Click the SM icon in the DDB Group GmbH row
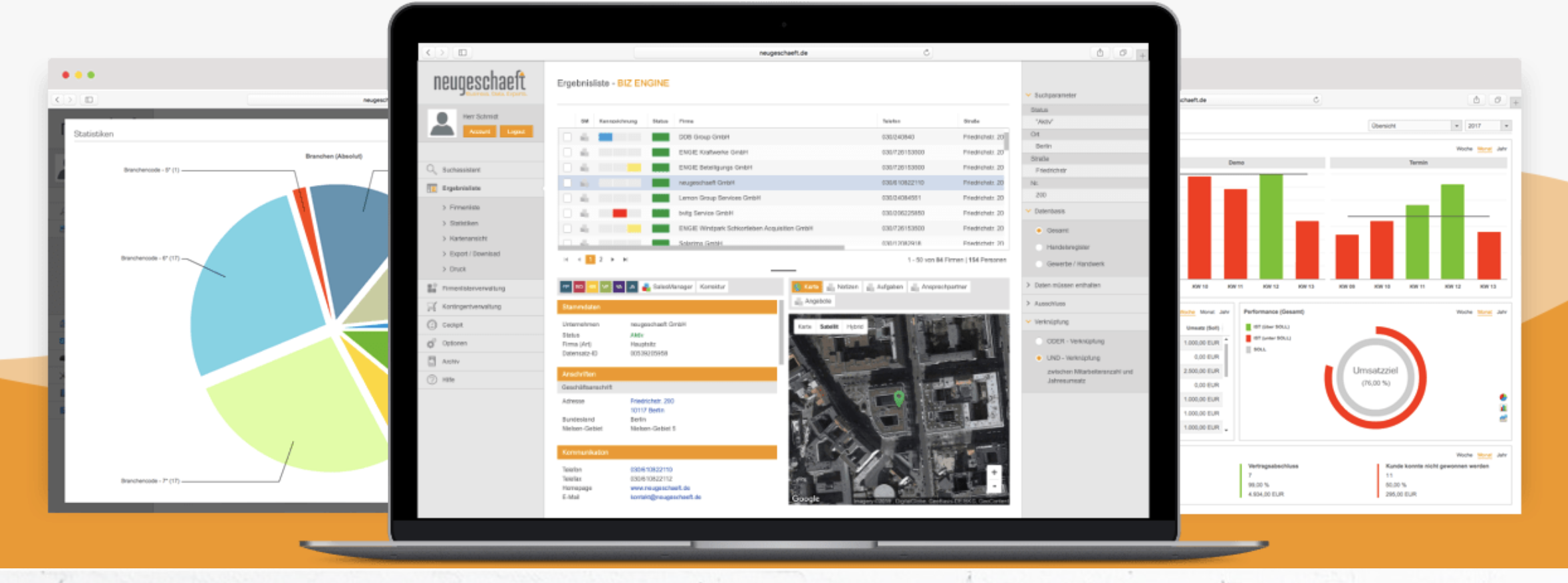 tap(584, 137)
